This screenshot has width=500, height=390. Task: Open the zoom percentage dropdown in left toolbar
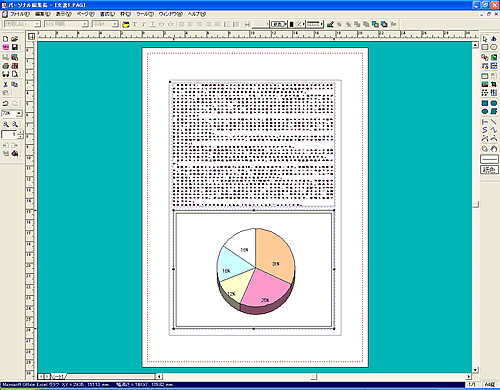click(x=19, y=113)
